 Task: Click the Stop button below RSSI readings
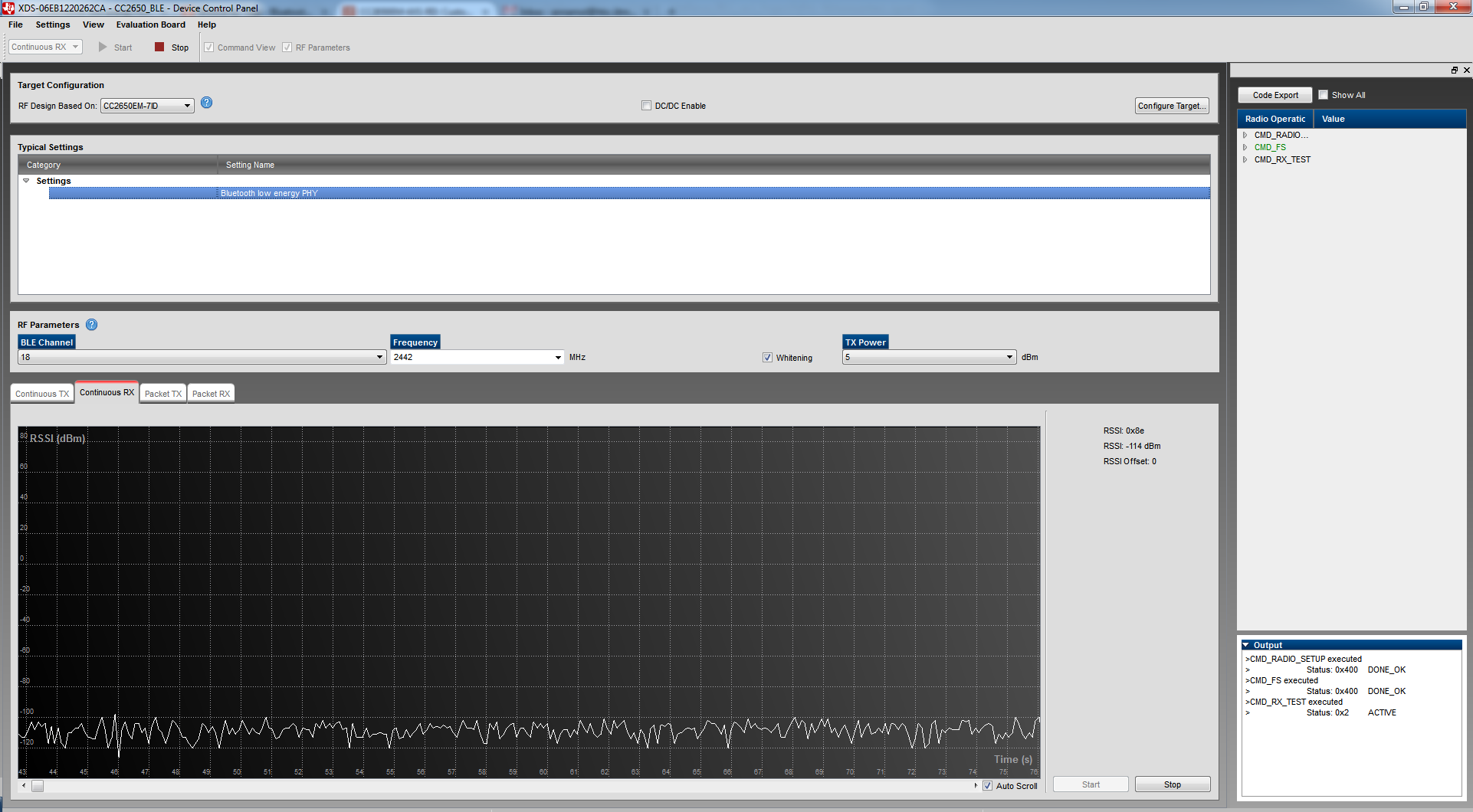1173,784
